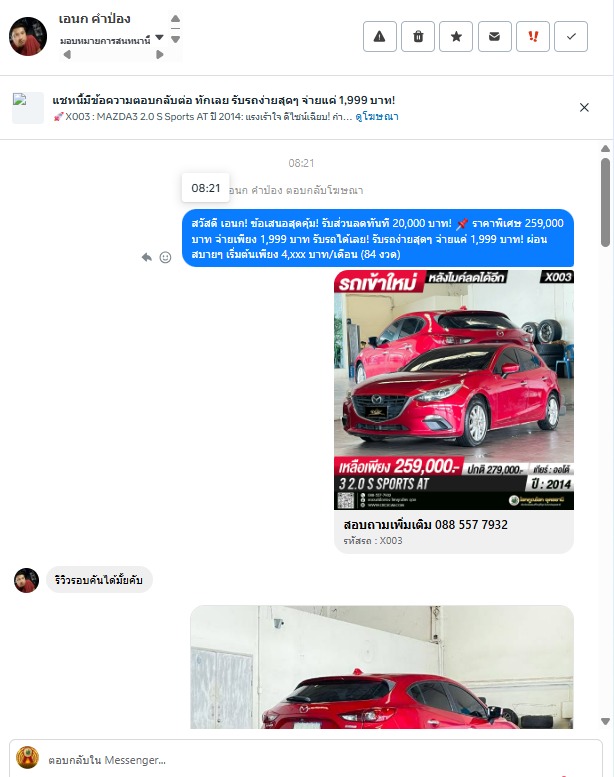Click the spam warning triangle icon
Viewport: 614px width, 777px height.
(380, 37)
